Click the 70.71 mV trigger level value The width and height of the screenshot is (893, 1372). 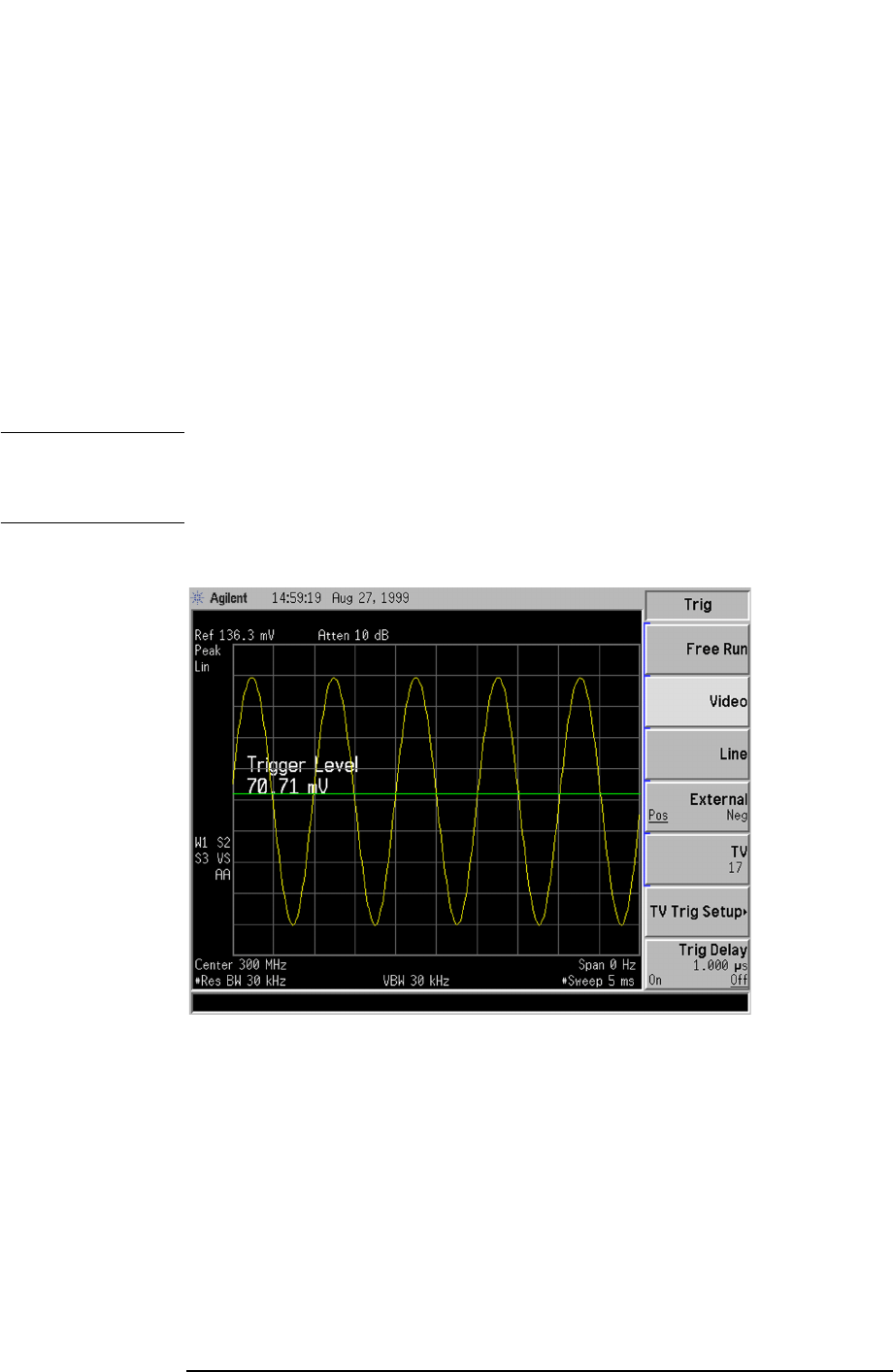[286, 786]
